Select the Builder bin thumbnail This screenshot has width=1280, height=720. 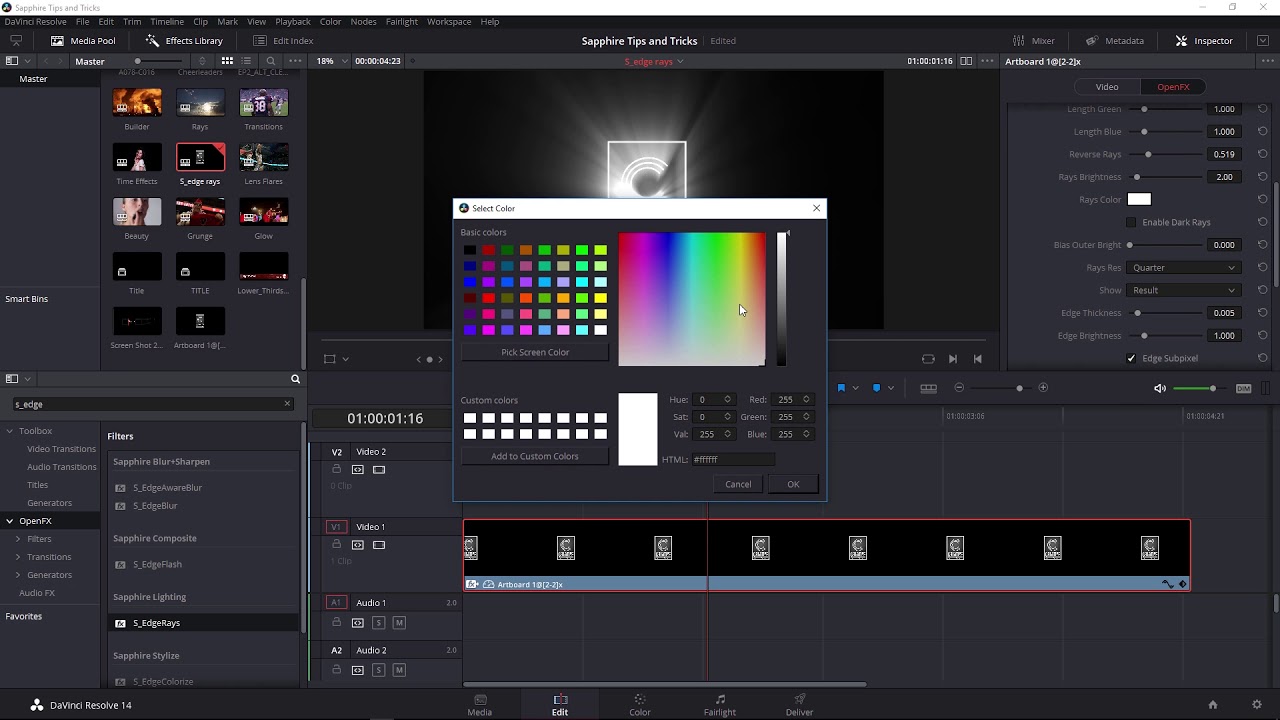click(x=137, y=102)
